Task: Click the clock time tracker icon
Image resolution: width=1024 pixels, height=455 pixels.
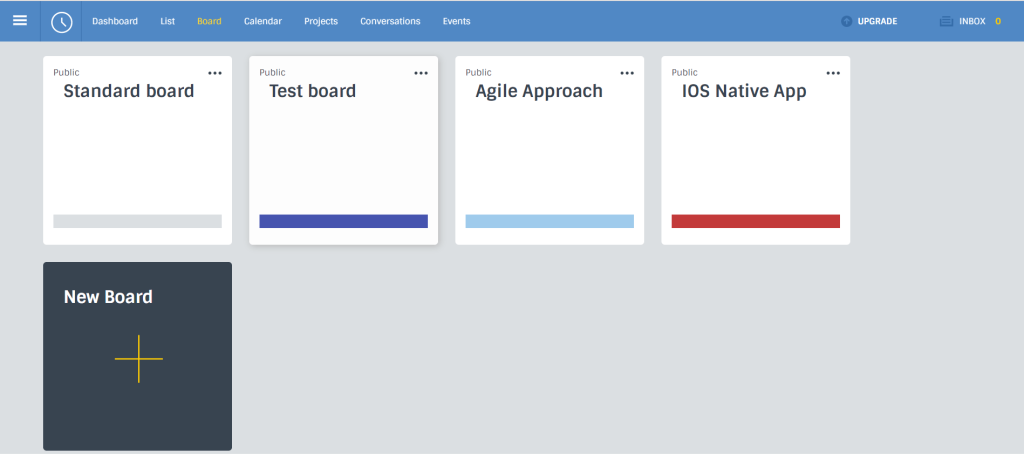Action: [x=61, y=22]
